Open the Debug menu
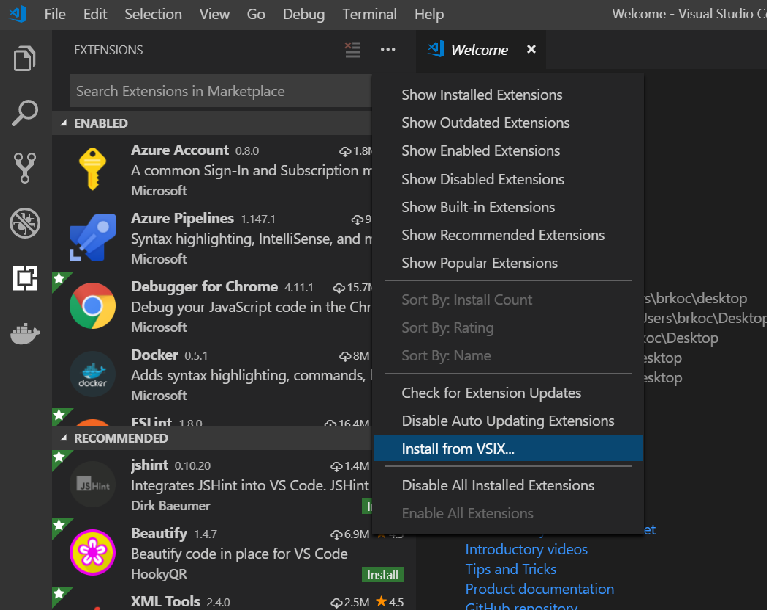Screen dimensions: 767x610 pos(304,14)
